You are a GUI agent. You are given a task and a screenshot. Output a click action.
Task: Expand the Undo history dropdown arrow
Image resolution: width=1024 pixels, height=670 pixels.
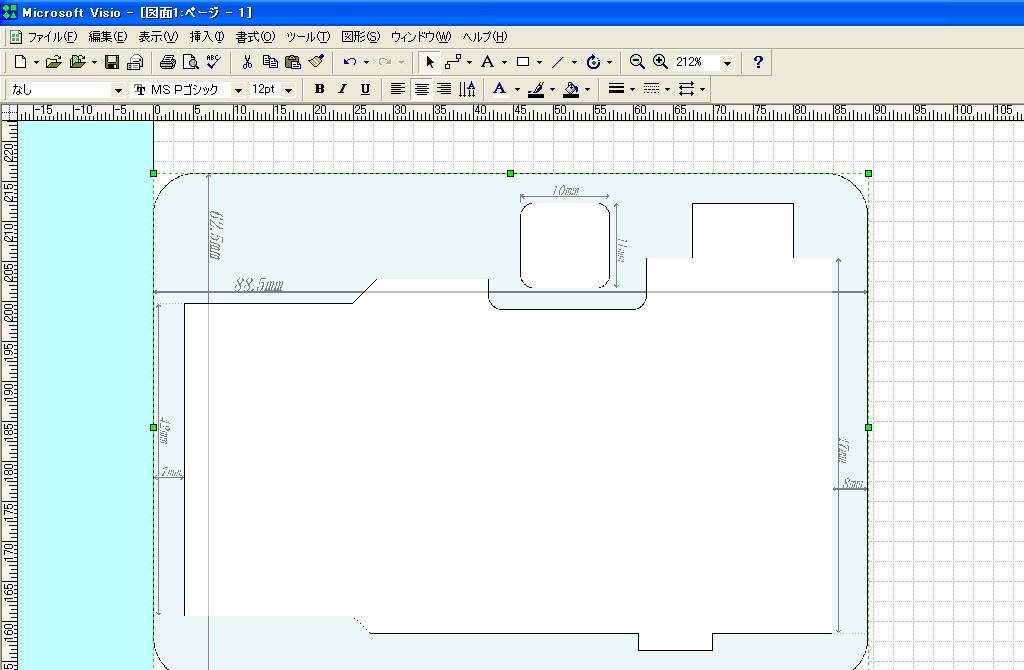(366, 63)
